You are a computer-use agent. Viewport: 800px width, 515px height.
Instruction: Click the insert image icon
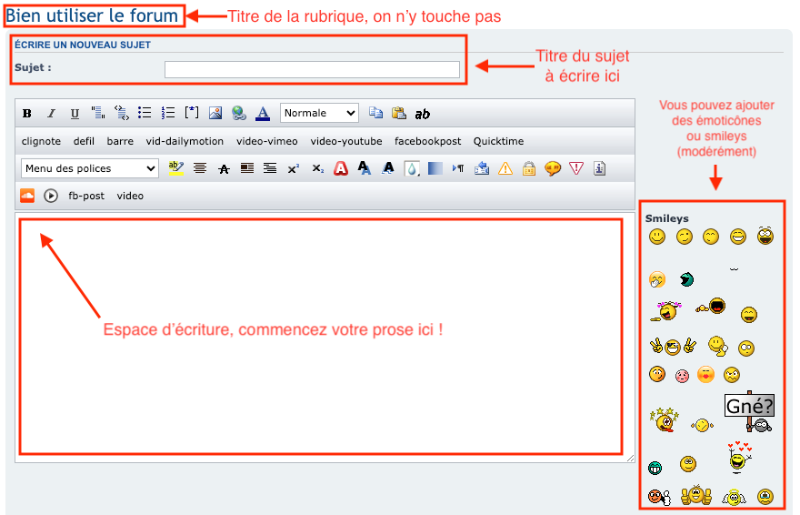tap(215, 114)
